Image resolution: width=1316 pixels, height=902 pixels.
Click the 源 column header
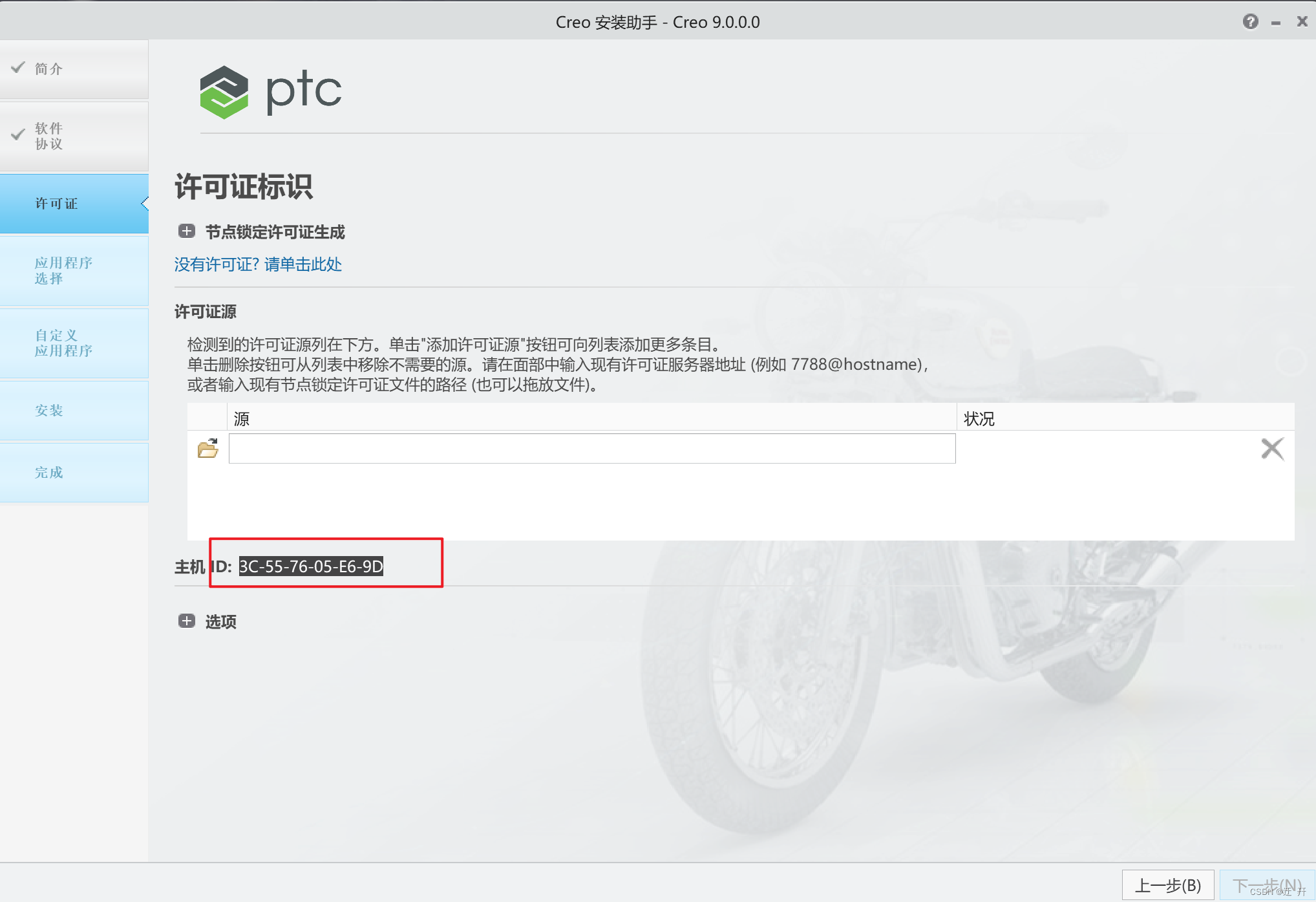pos(591,418)
